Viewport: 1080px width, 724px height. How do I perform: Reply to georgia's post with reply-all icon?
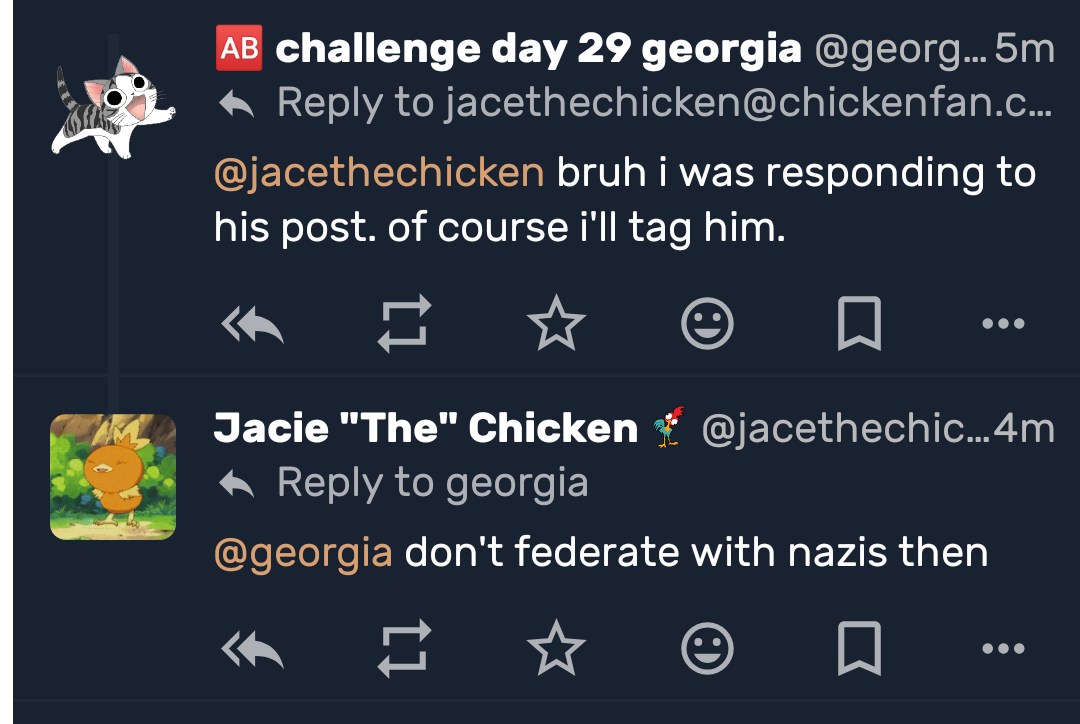[x=252, y=323]
